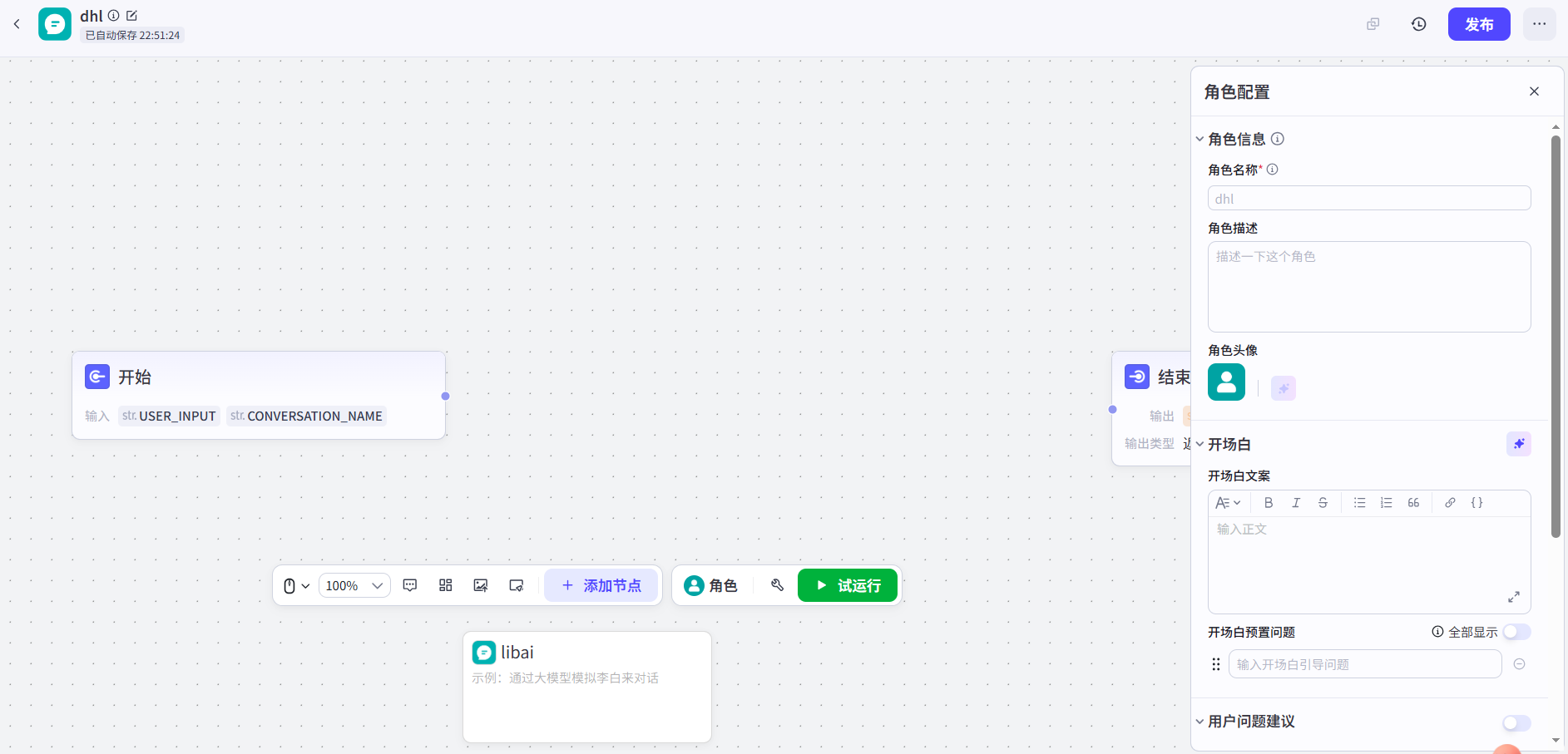Show info tooltip beside 角色信息

click(x=1278, y=139)
